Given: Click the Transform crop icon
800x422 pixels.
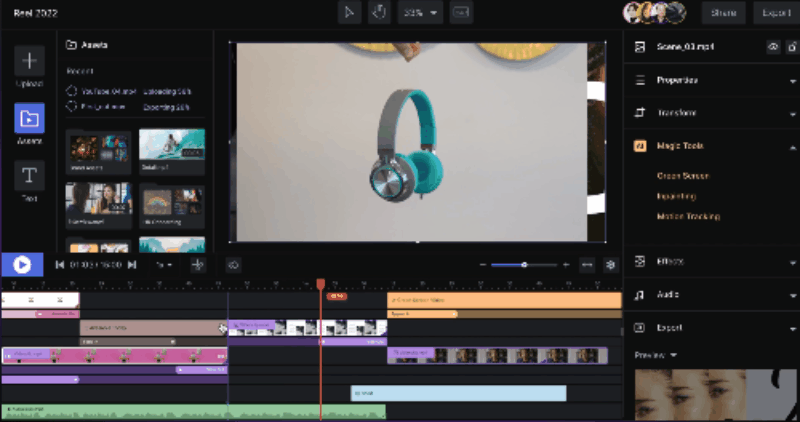Looking at the screenshot, I should click(640, 113).
